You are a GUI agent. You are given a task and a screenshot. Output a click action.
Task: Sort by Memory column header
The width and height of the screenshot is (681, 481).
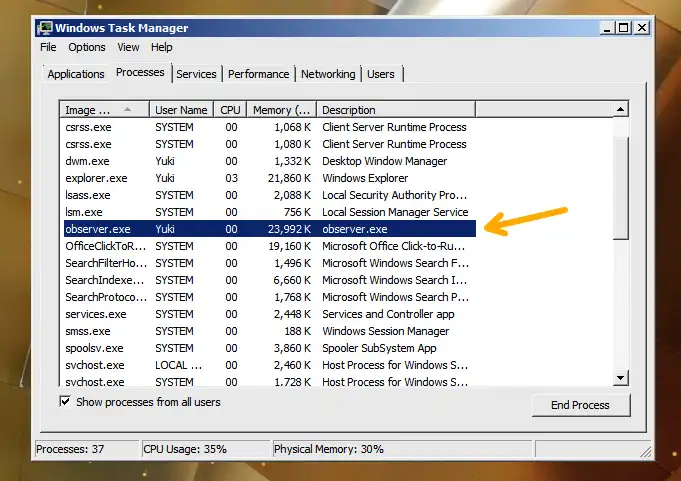281,110
